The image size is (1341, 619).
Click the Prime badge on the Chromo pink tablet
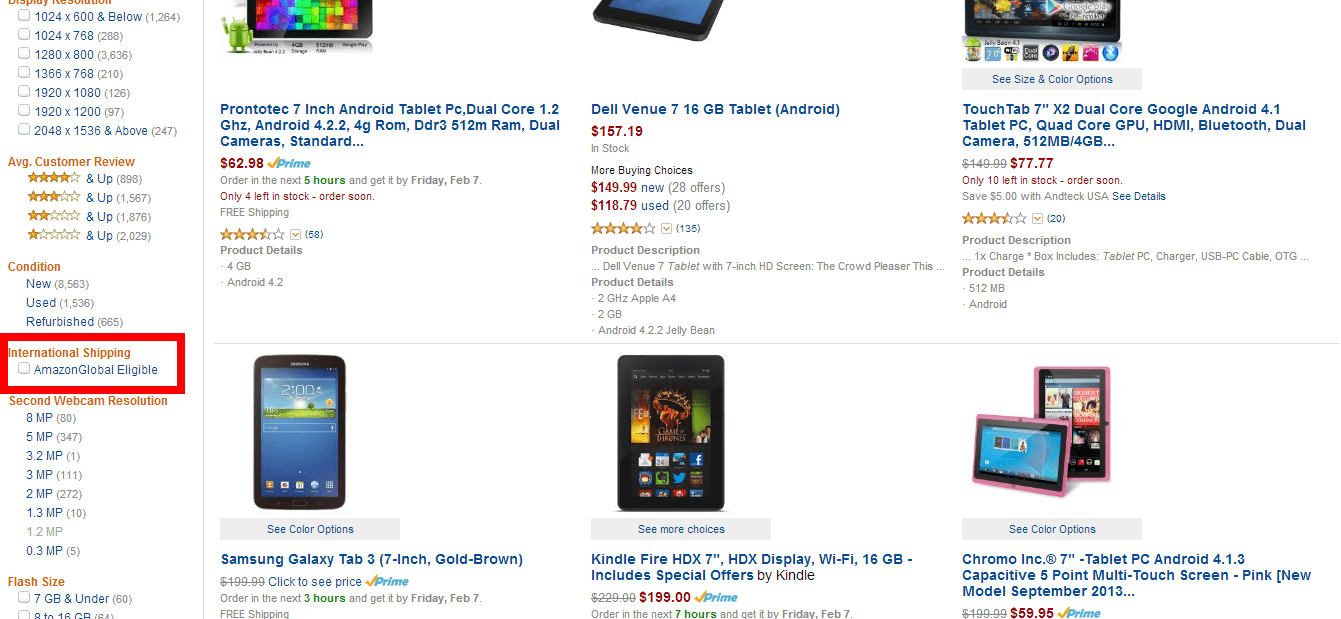1078,612
